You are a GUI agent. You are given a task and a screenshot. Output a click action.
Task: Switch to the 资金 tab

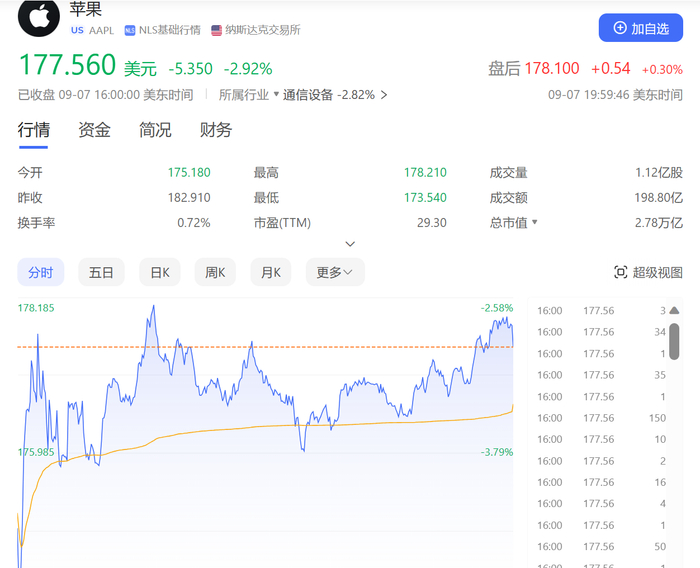(94, 130)
